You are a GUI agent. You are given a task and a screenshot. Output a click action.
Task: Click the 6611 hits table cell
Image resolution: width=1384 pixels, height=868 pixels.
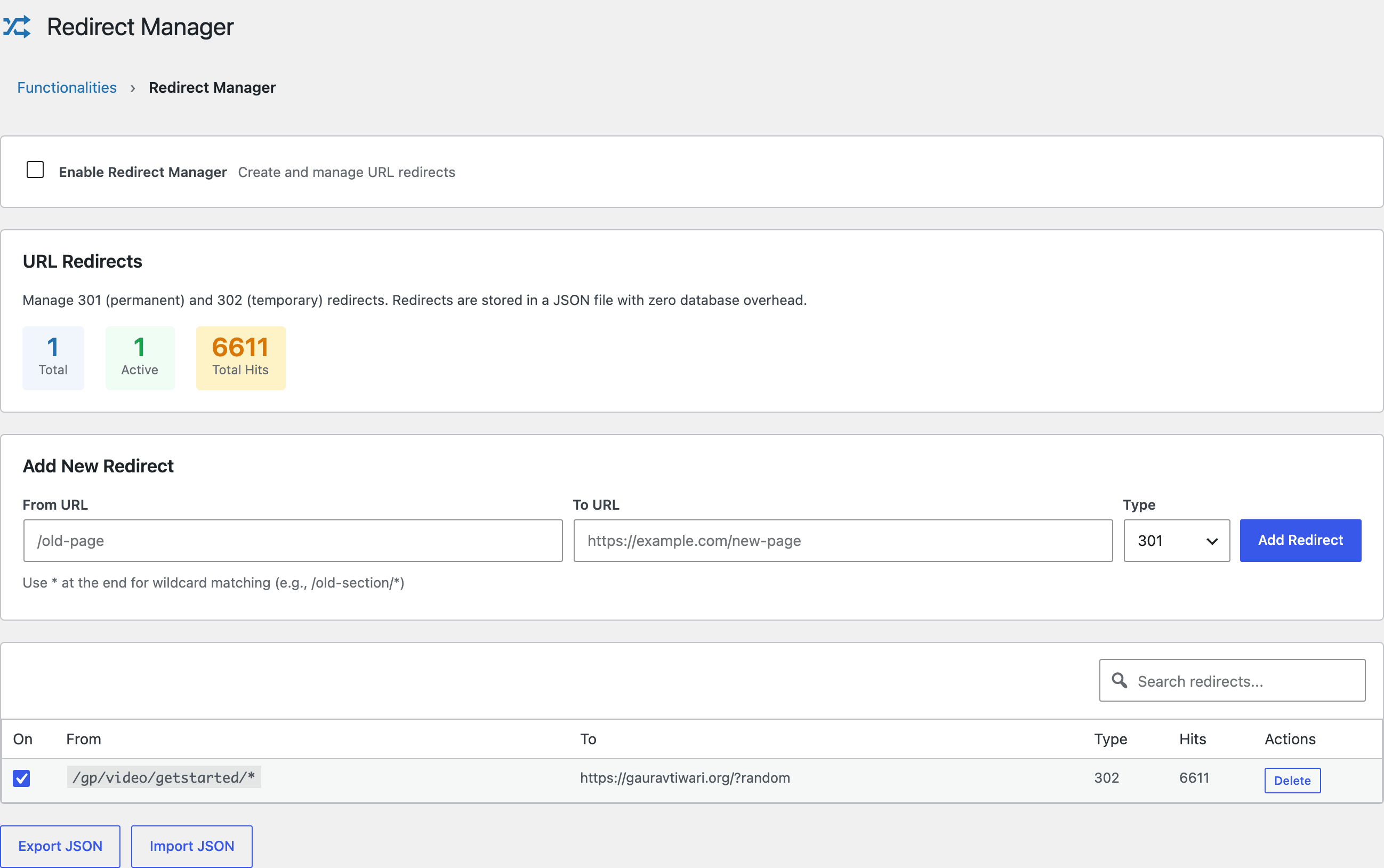(x=1194, y=778)
